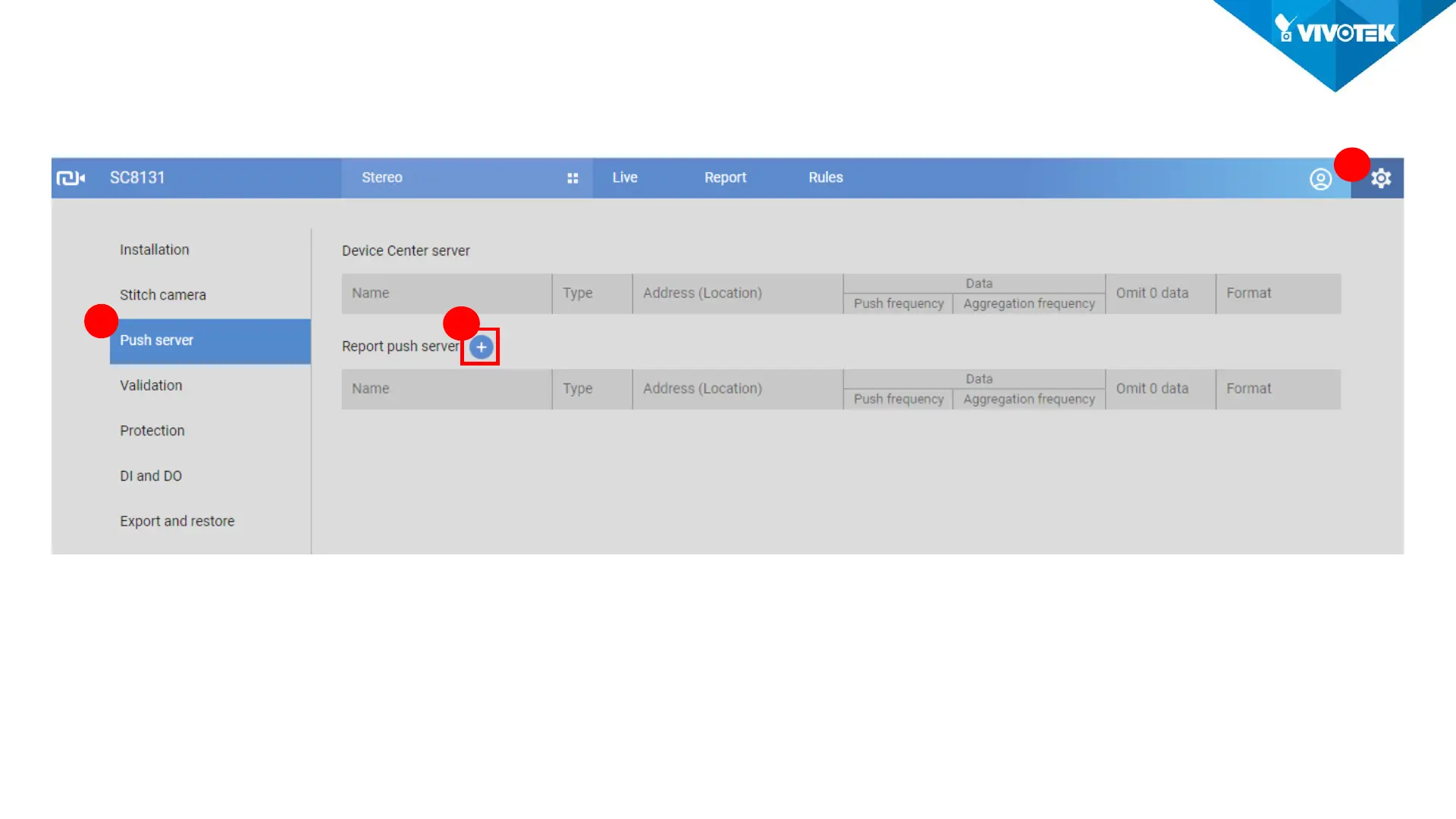Image resolution: width=1456 pixels, height=819 pixels.
Task: Click the camera logo icon
Action: [71, 178]
